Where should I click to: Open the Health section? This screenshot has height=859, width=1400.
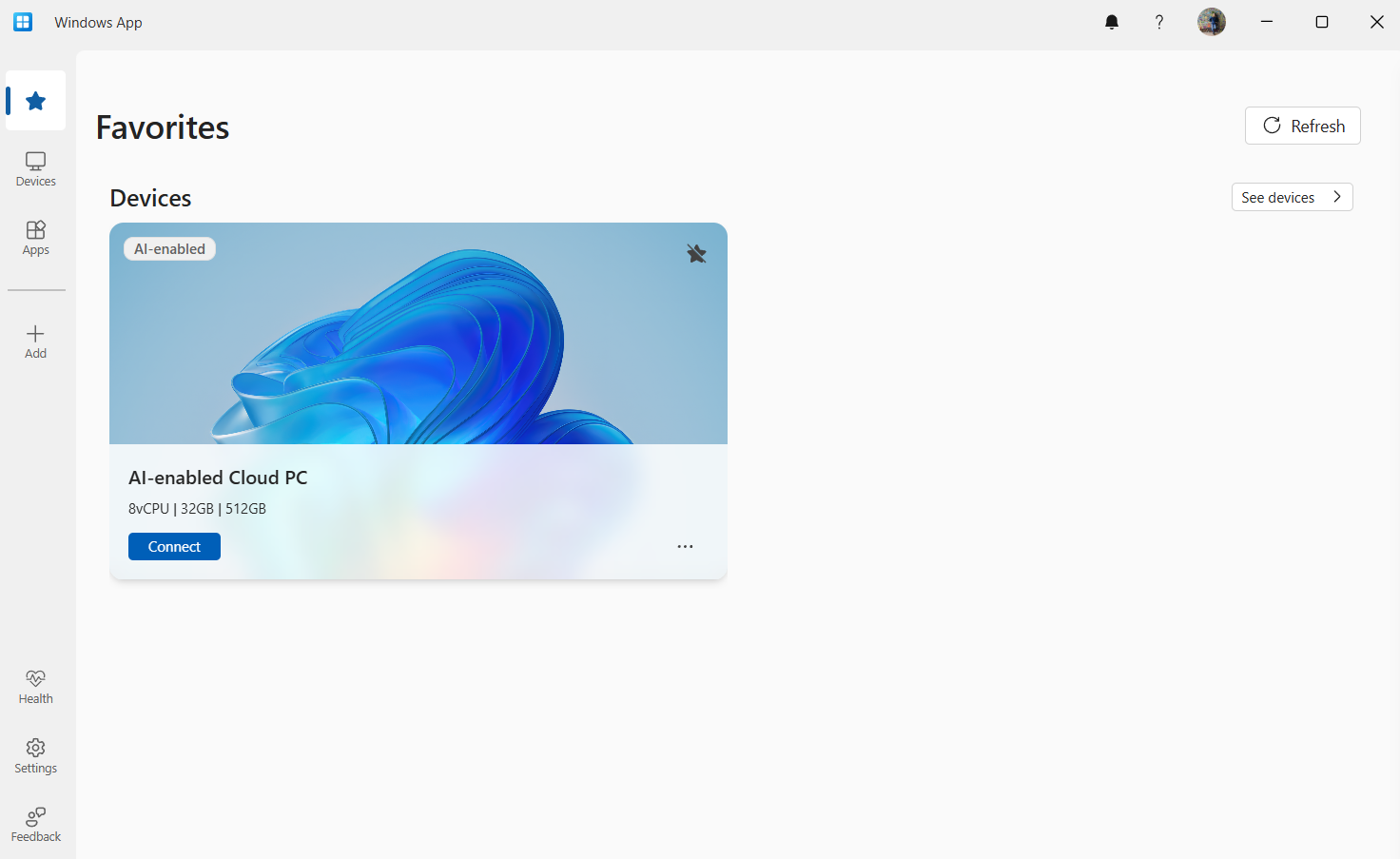(35, 686)
